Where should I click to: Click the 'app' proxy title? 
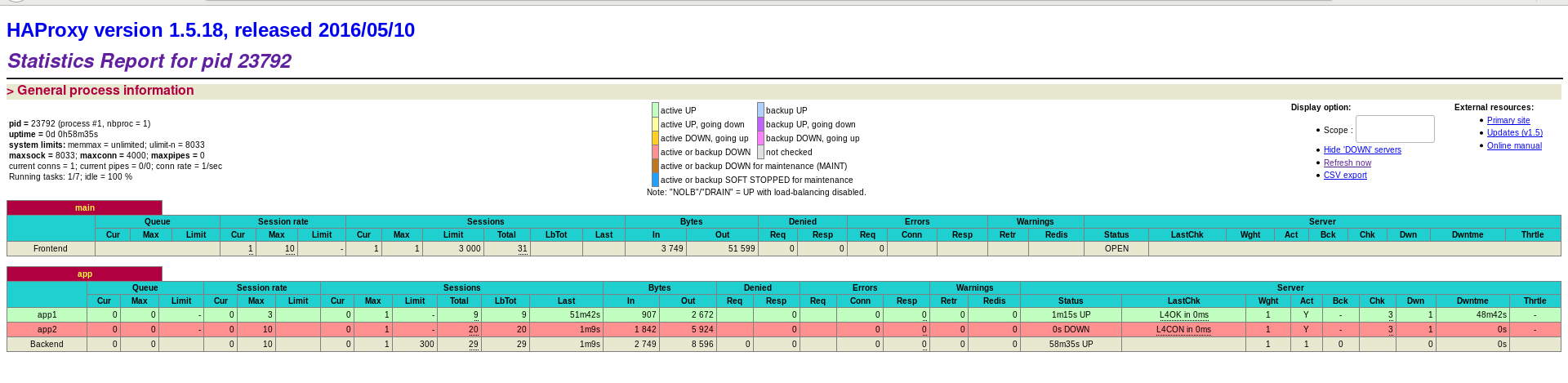click(x=85, y=274)
